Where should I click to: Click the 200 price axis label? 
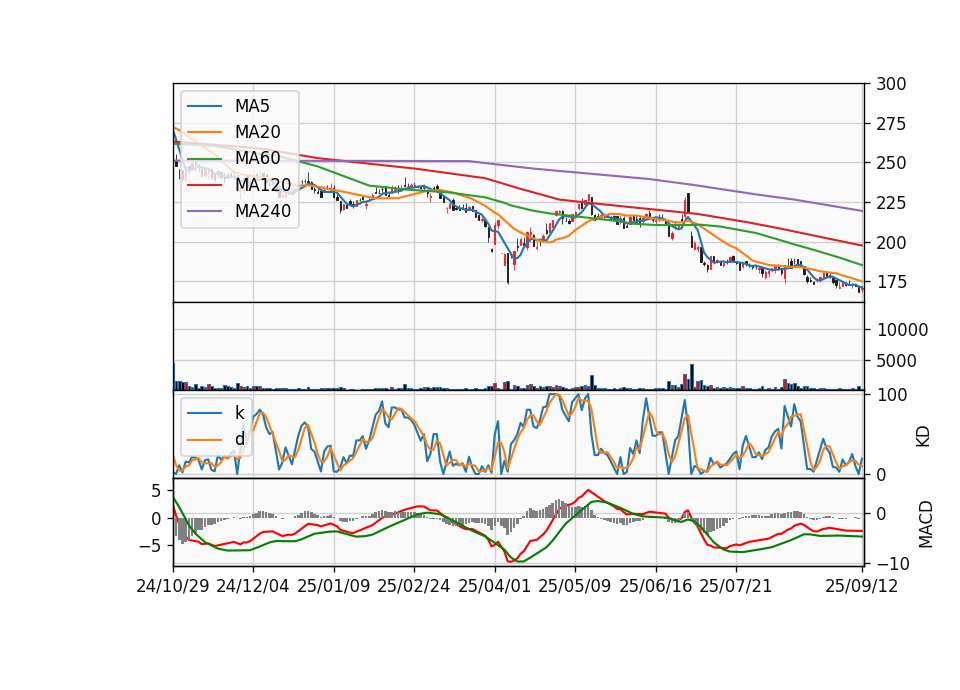tap(891, 242)
